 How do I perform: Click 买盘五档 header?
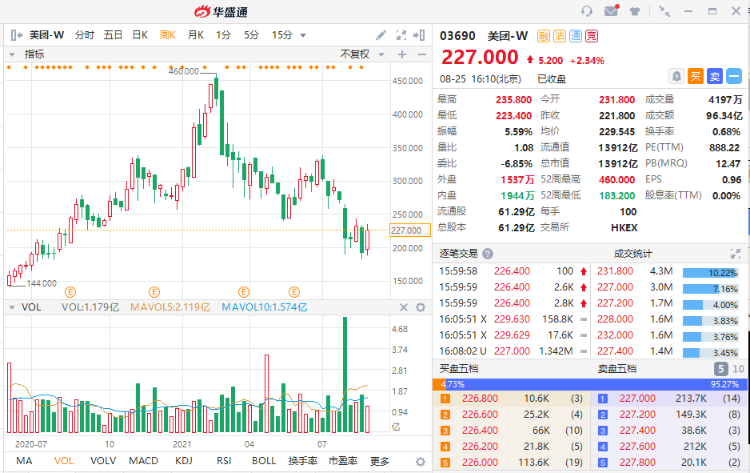click(459, 369)
